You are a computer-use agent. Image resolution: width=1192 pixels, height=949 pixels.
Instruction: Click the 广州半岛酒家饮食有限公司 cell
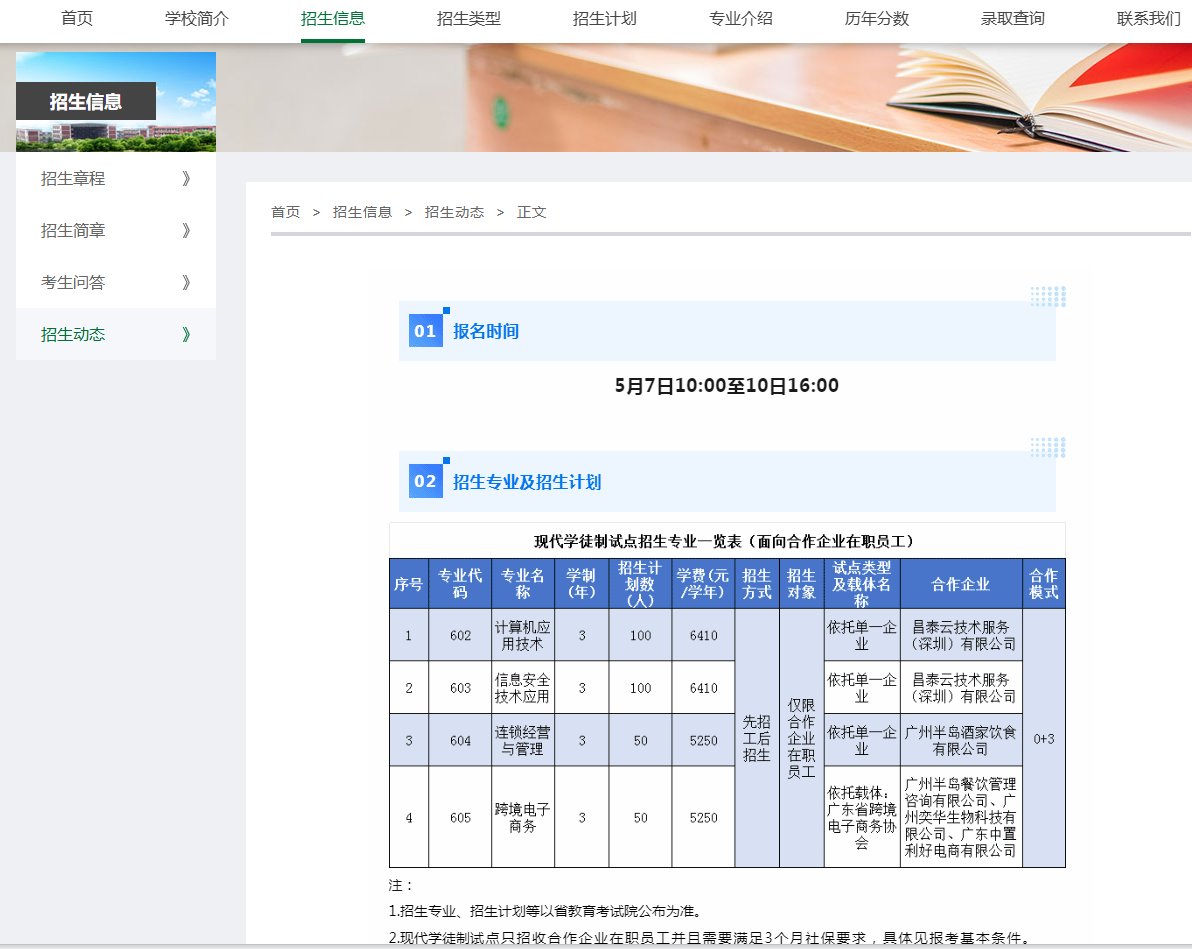click(x=961, y=741)
